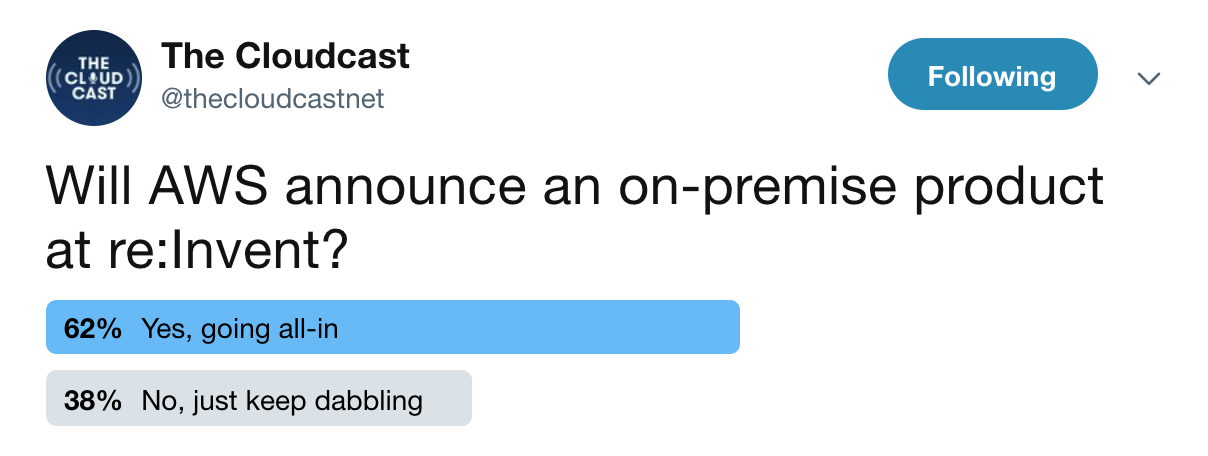This screenshot has width=1208, height=456.
Task: Select the grey 38% poll result bar
Action: (x=259, y=399)
